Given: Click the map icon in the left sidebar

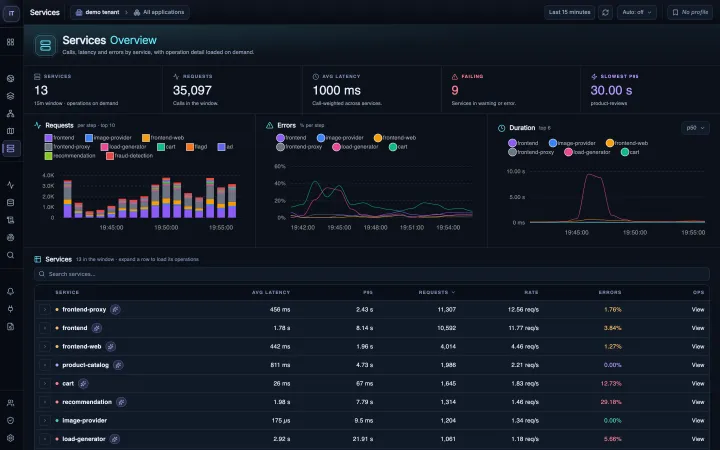Looking at the screenshot, I should coord(11,131).
